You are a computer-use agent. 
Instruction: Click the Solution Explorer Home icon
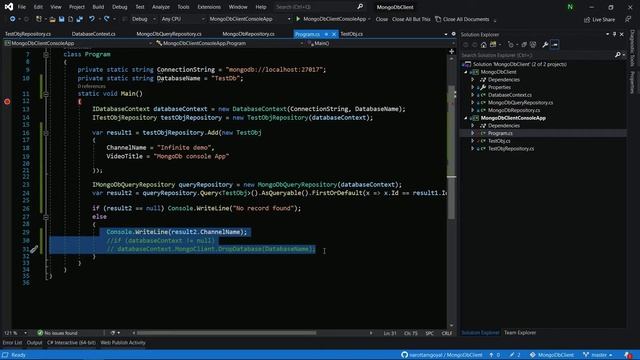pyautogui.click(x=484, y=44)
